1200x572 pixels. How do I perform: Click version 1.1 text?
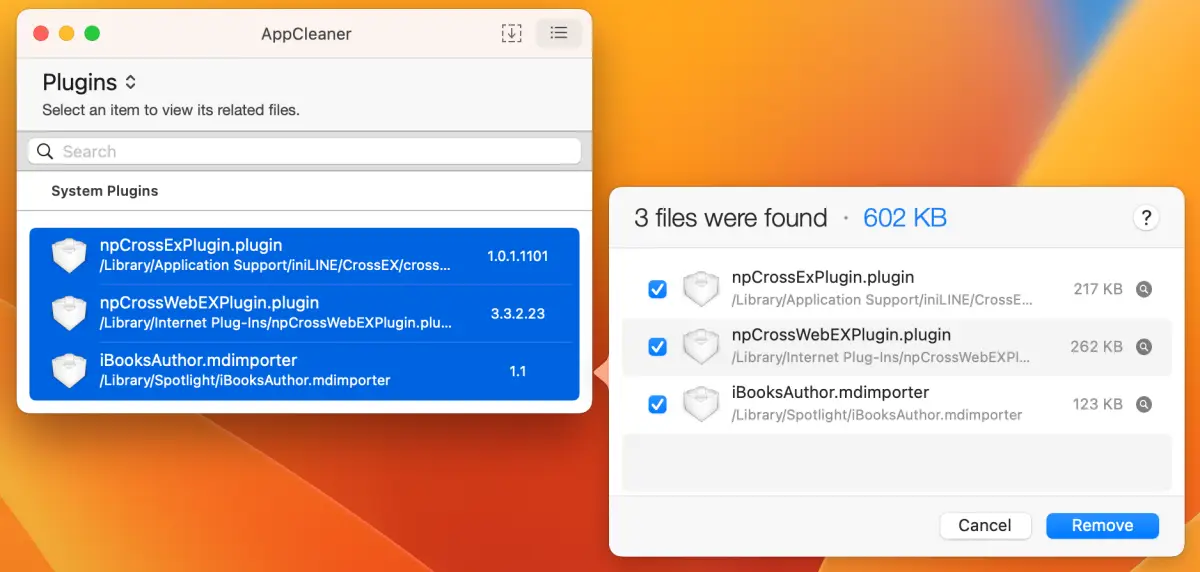(x=517, y=371)
